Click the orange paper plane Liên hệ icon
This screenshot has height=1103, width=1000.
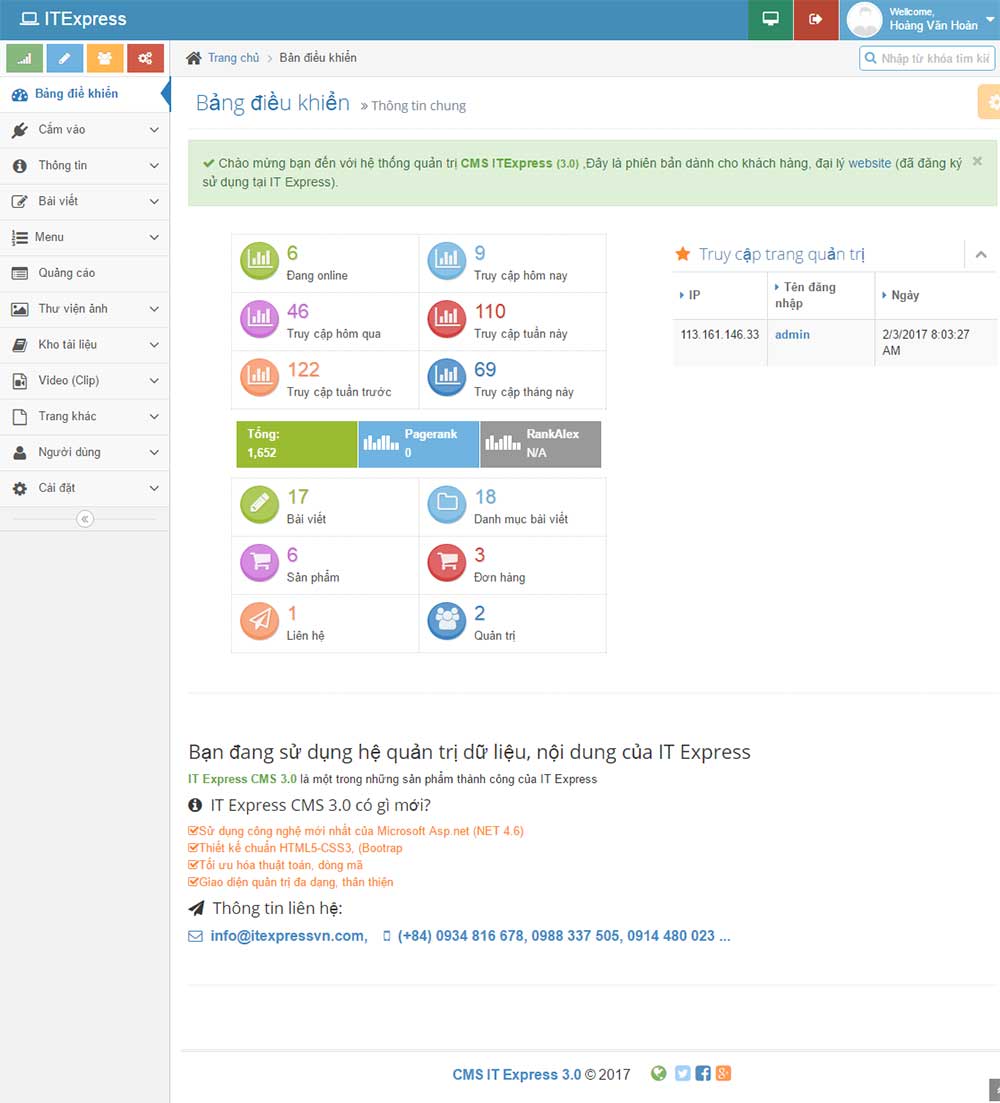259,621
